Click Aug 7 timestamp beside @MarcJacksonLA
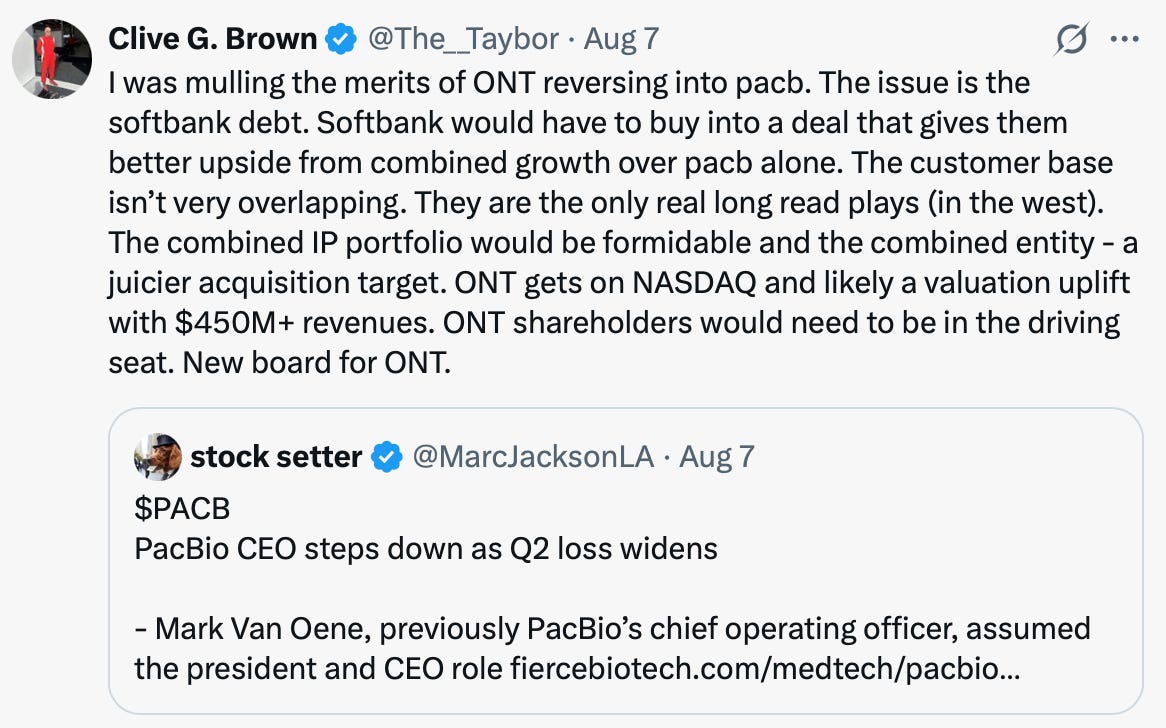 coord(717,457)
